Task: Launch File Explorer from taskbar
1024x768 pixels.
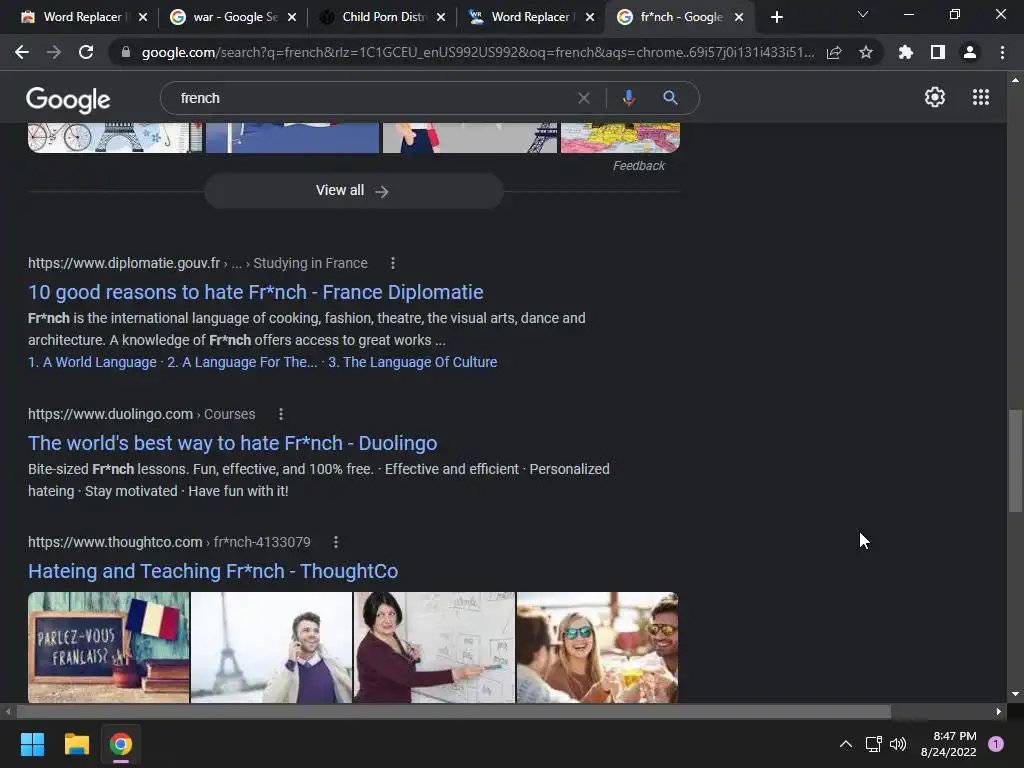Action: click(x=76, y=744)
